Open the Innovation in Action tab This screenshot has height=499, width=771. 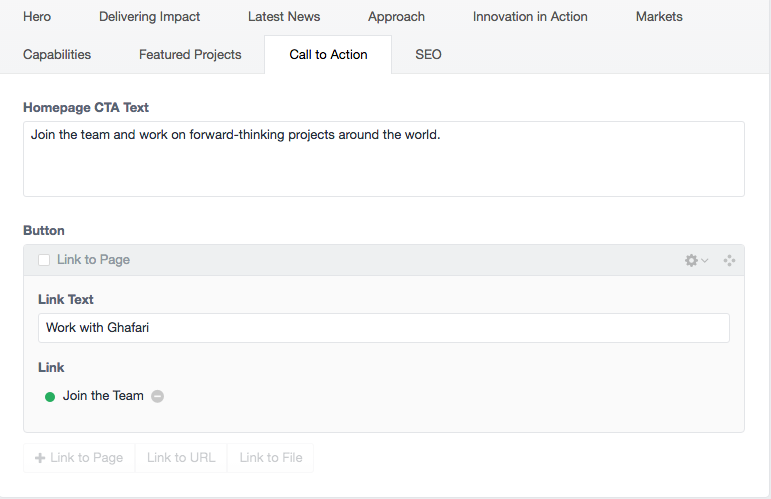tap(530, 17)
